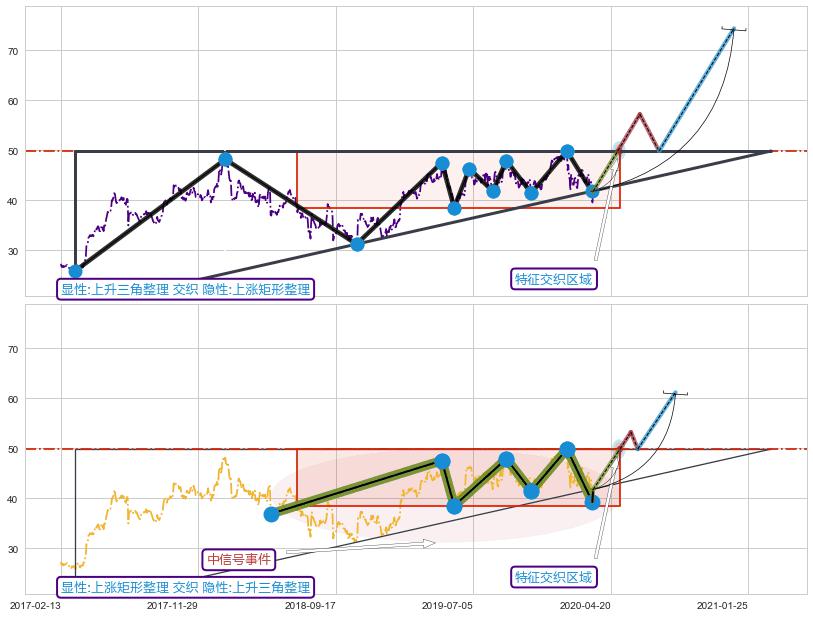Select the 2020-04-20 date tick label
813x617 pixels.
(584, 605)
